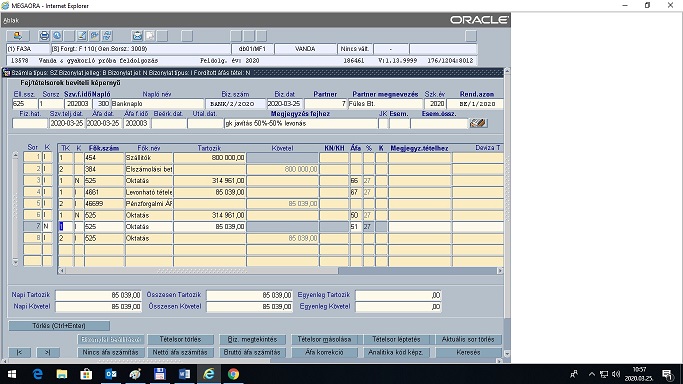Screen dimensions: 683x384
Task: Open Outlook from the taskbar
Action: click(111, 374)
